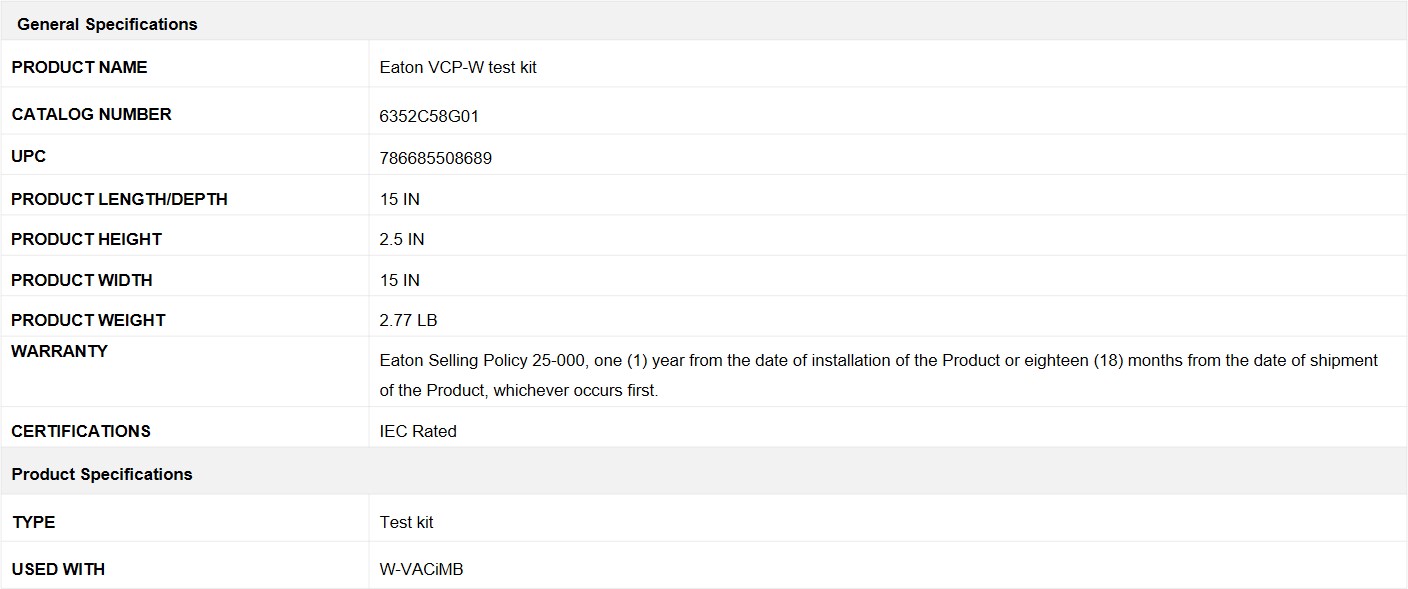Select the General Specifications section header

107,24
